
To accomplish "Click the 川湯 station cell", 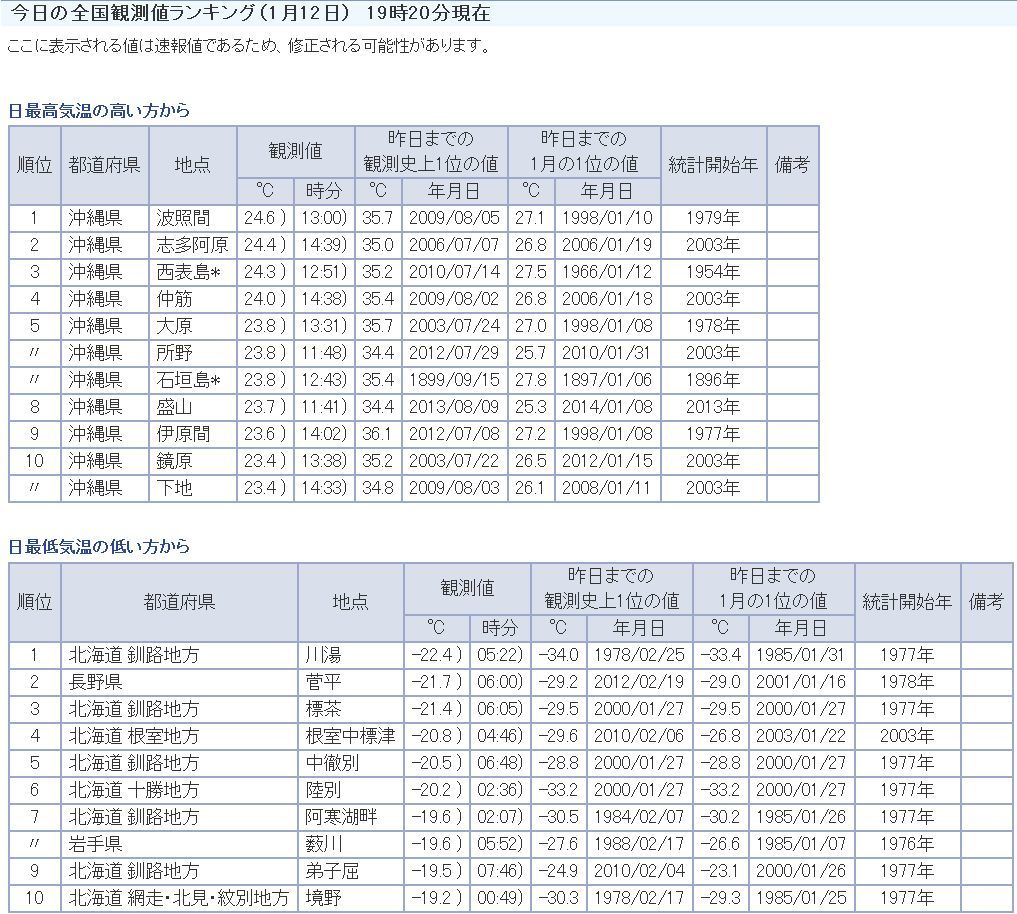I will click(x=323, y=655).
